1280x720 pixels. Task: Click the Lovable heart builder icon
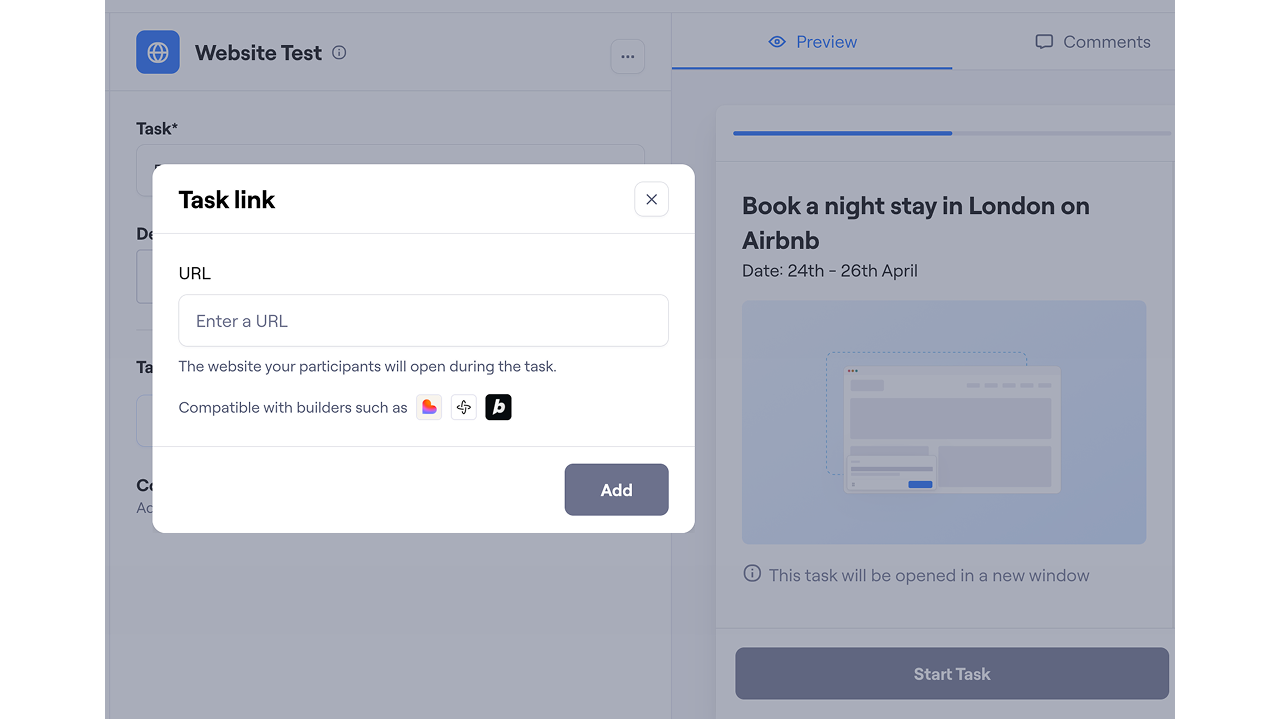pos(429,407)
